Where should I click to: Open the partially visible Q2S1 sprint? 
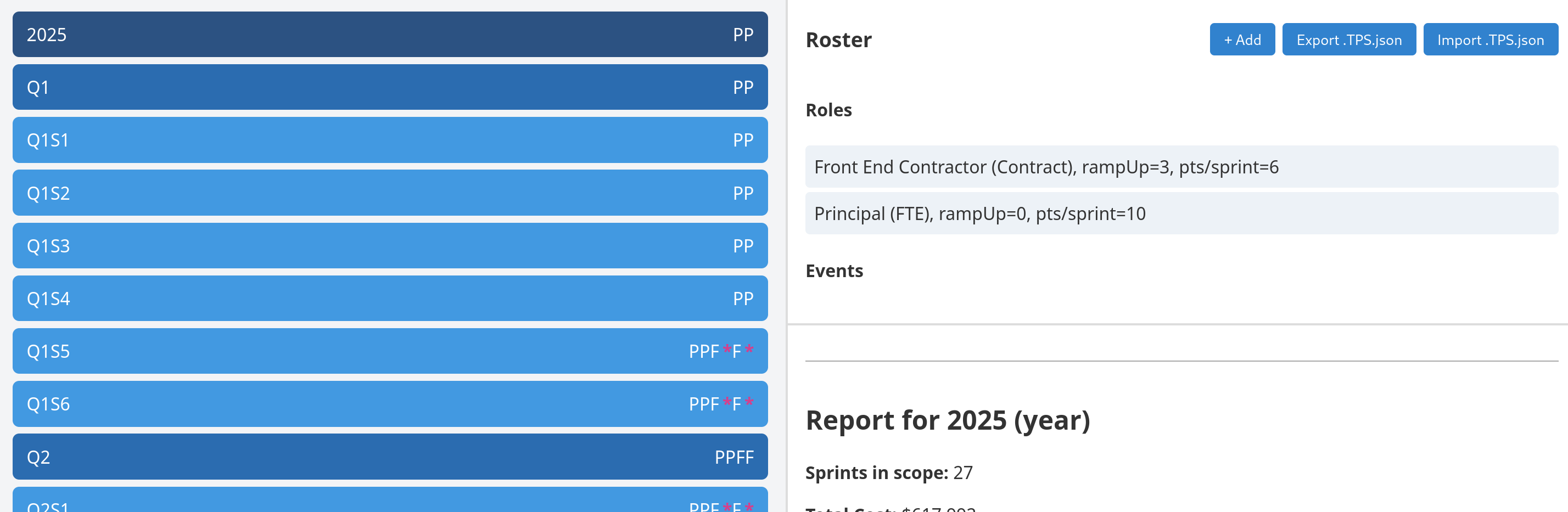[390, 500]
